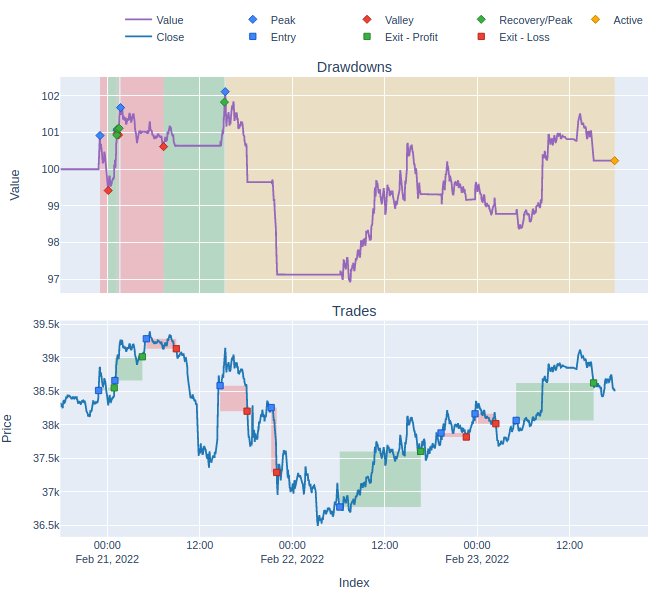Viewport: 669px width, 596px height.
Task: Click the red Valley marker near 99.4
Action: click(x=108, y=190)
